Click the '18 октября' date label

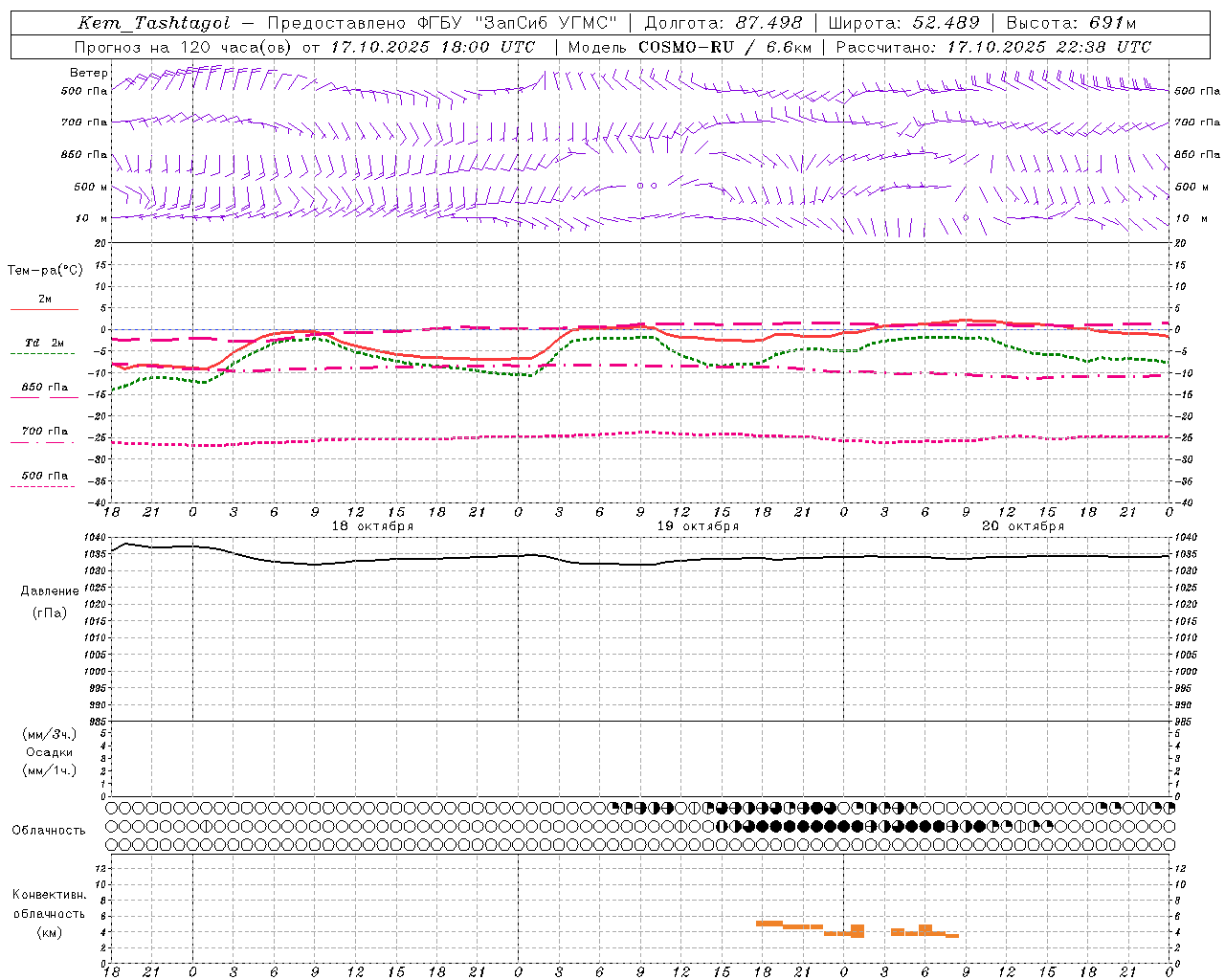pos(372,526)
